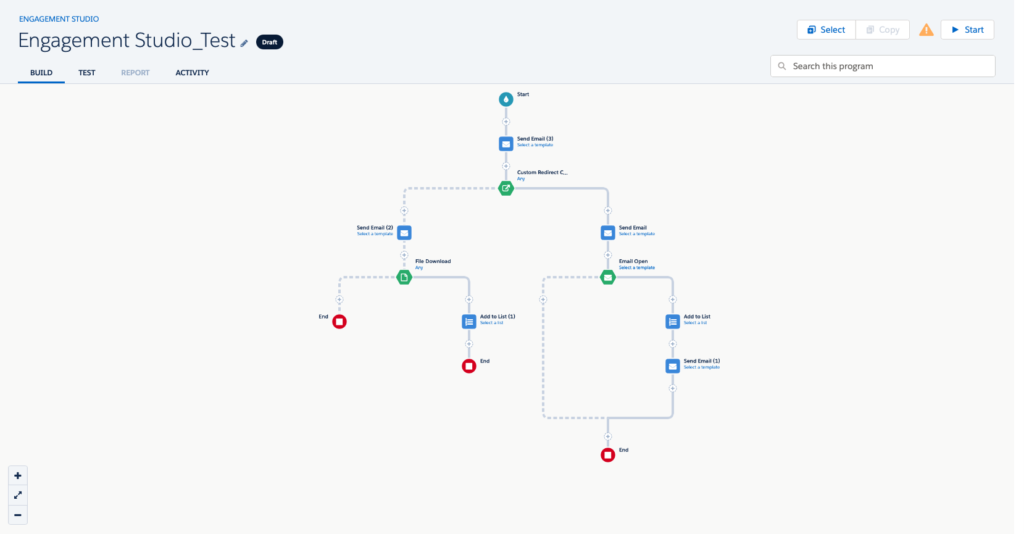Select the Email Open trigger hexagon icon
This screenshot has height=534, width=1024.
point(607,277)
